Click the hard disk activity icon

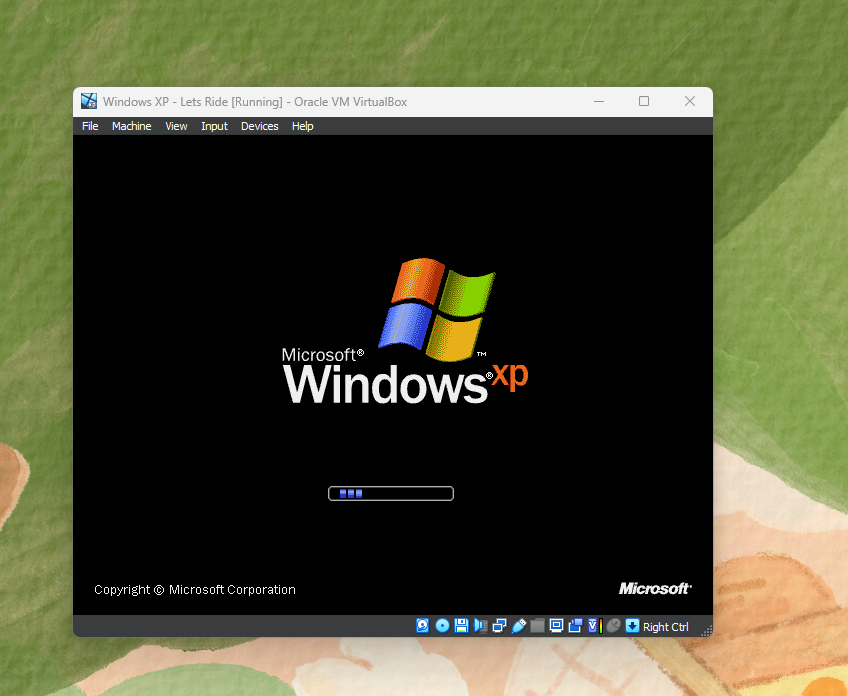pos(422,626)
